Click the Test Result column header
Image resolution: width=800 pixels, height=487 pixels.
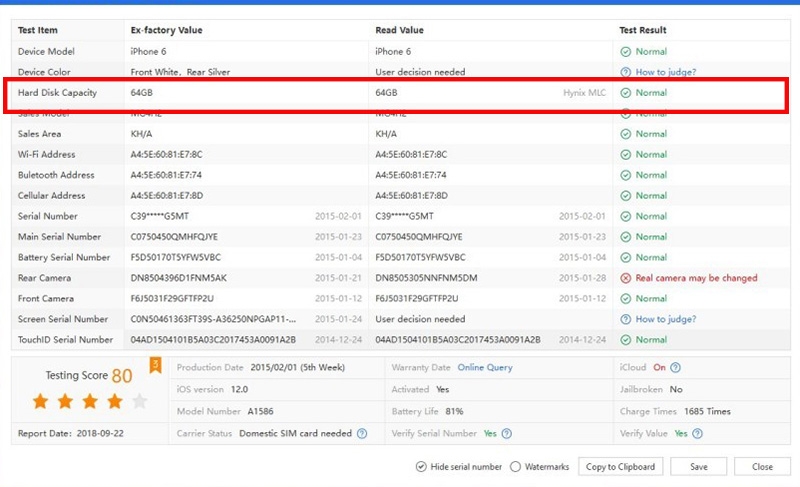(643, 30)
